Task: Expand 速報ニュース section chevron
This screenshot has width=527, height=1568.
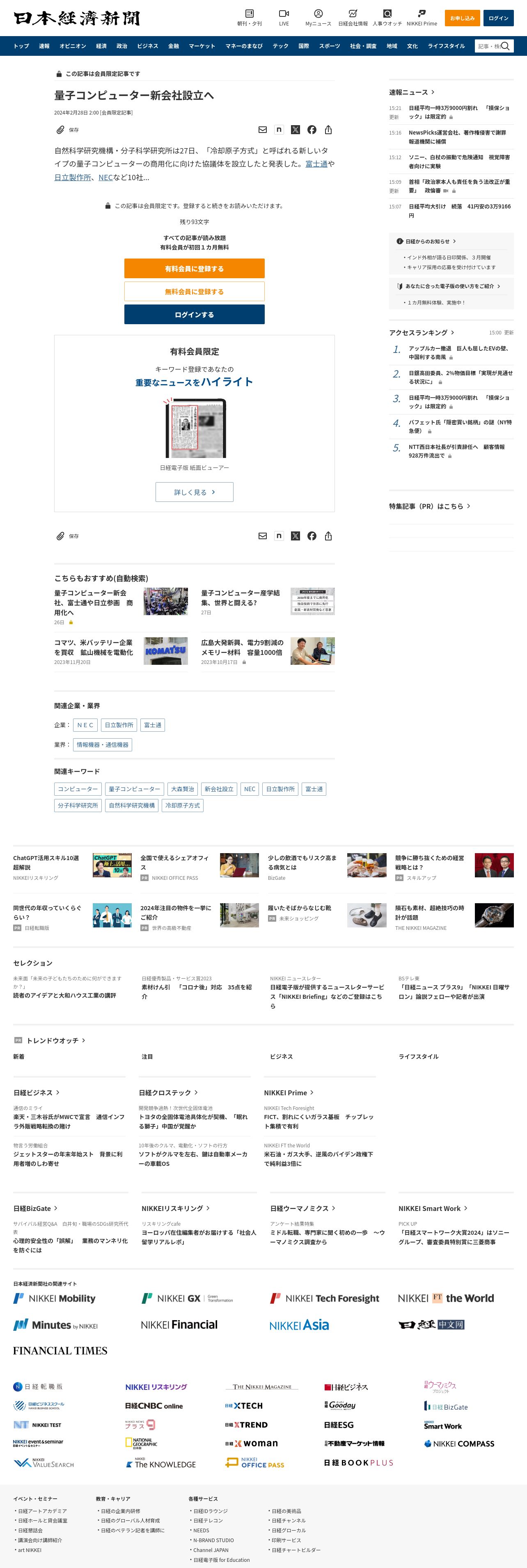Action: coord(433,92)
